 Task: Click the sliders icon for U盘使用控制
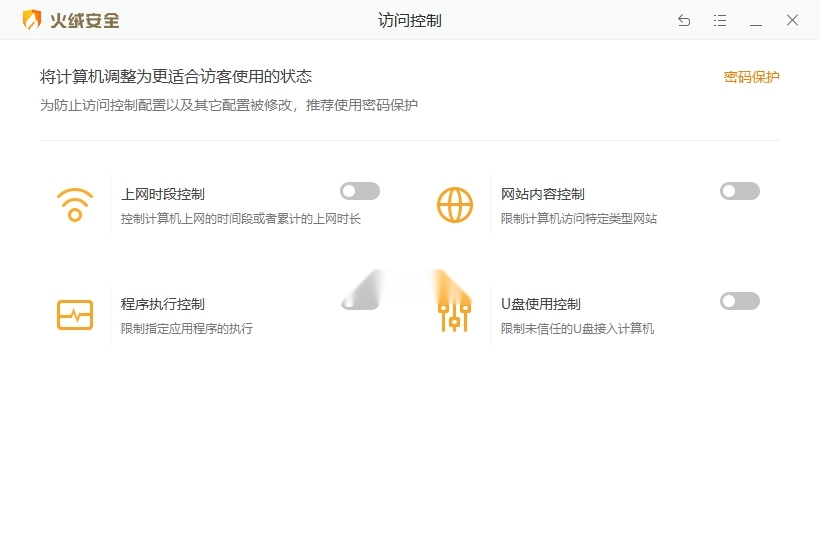click(x=454, y=315)
